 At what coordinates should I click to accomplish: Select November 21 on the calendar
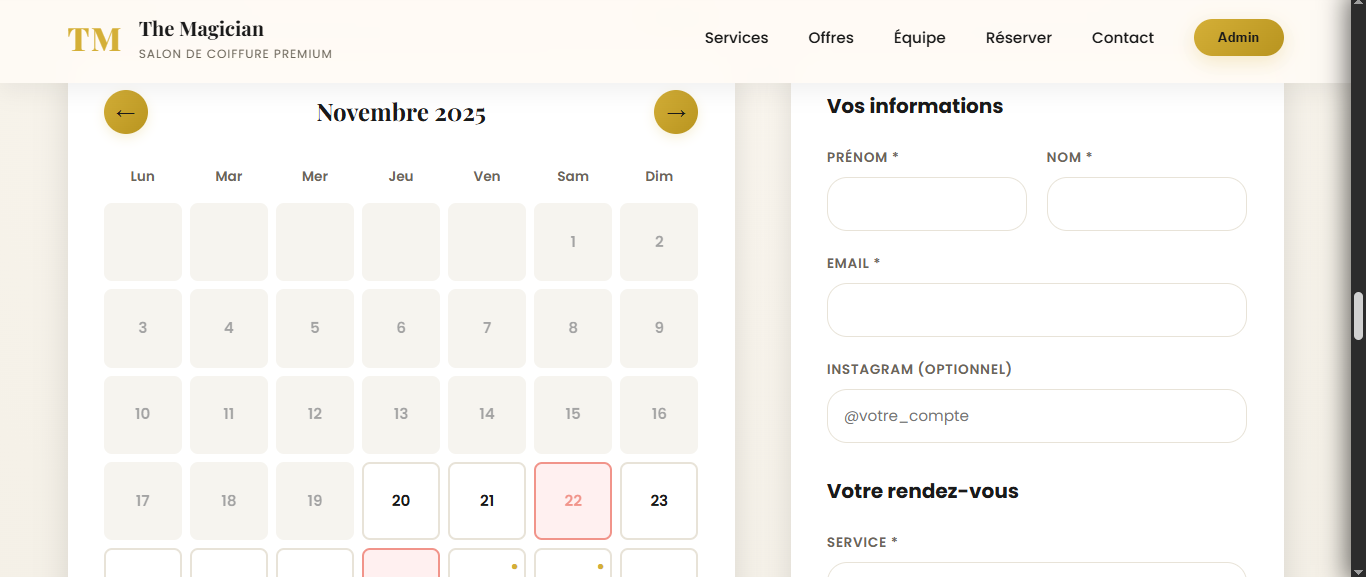486,501
